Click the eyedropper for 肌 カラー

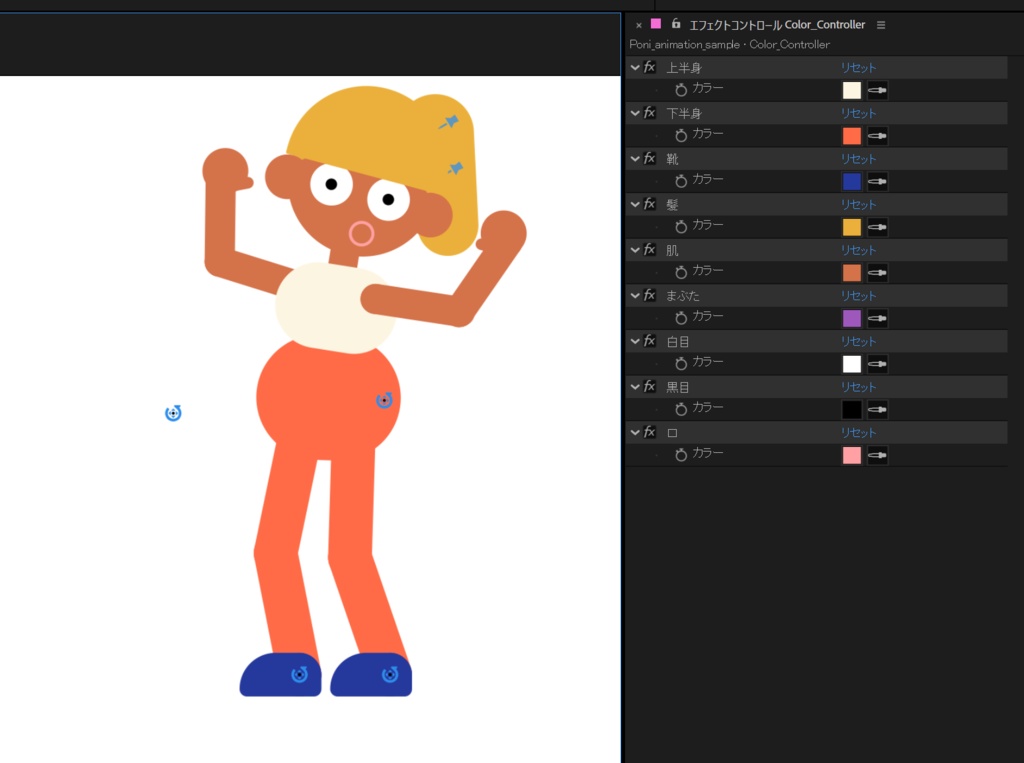point(877,272)
